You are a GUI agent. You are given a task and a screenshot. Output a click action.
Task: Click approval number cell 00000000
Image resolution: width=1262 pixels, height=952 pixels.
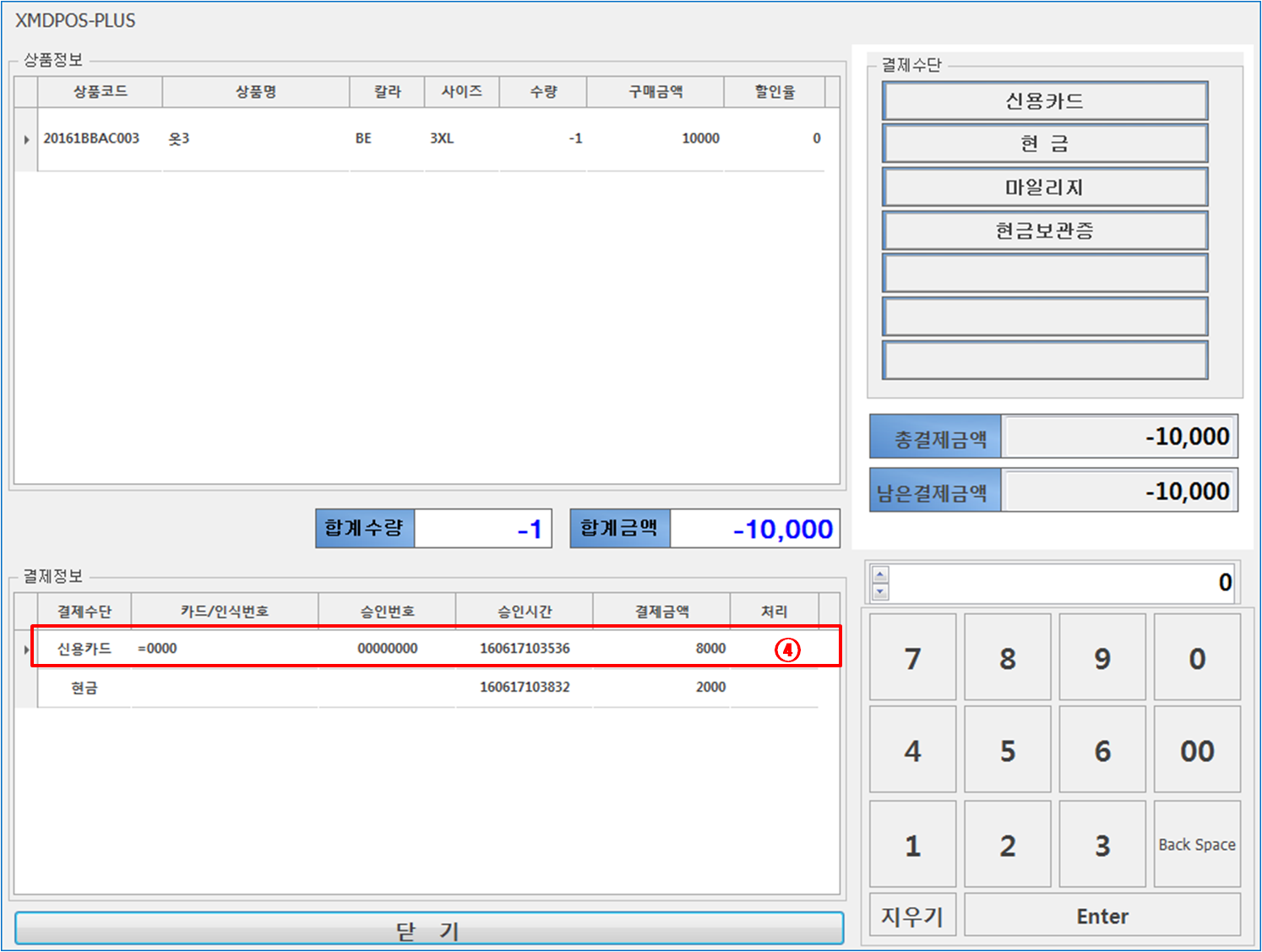[388, 649]
